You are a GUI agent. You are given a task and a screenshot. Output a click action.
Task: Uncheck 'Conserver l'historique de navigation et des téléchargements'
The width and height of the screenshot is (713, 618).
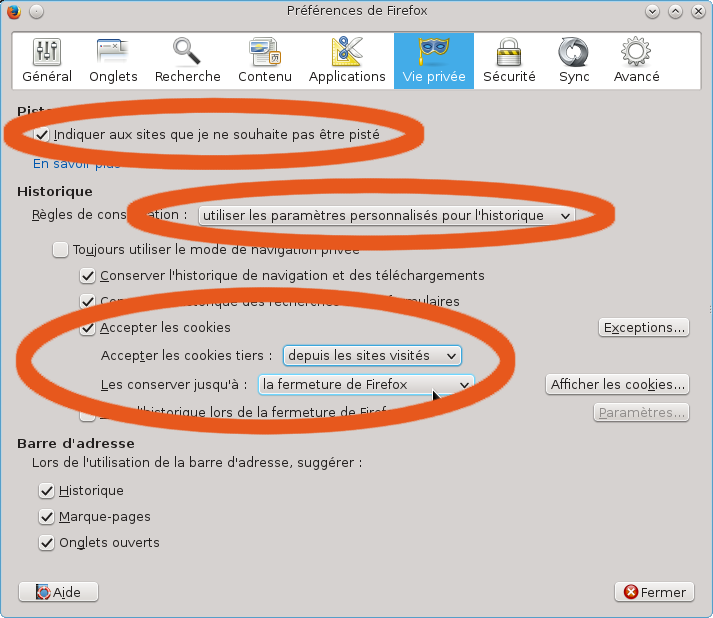pos(87,276)
